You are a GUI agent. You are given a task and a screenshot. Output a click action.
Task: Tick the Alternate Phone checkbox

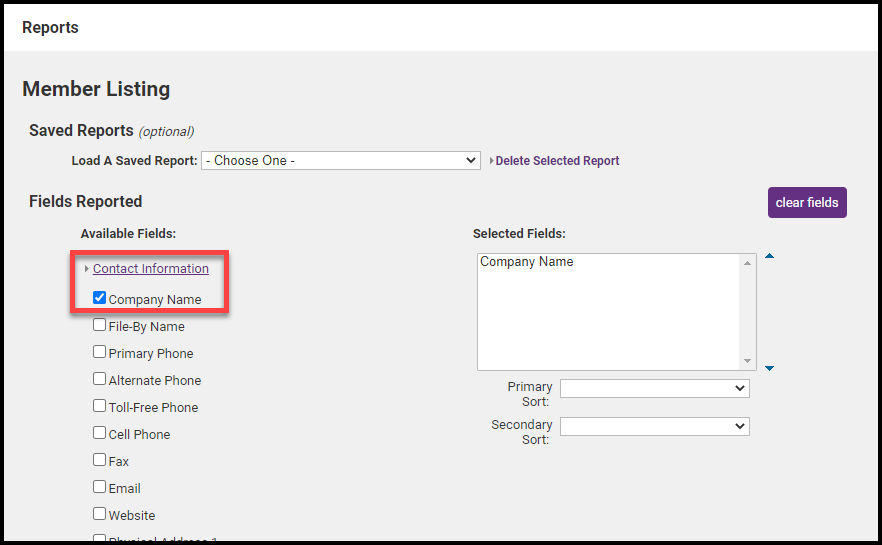point(100,379)
